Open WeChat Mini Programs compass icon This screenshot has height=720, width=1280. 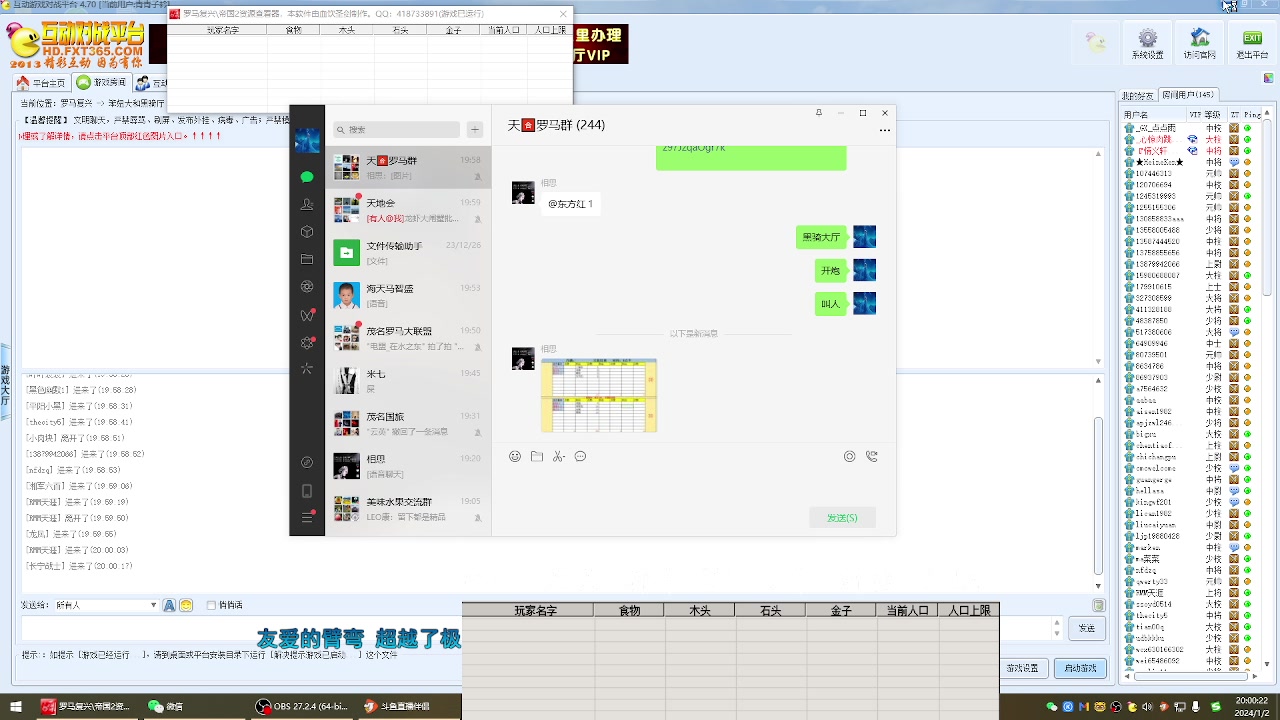pyautogui.click(x=307, y=462)
